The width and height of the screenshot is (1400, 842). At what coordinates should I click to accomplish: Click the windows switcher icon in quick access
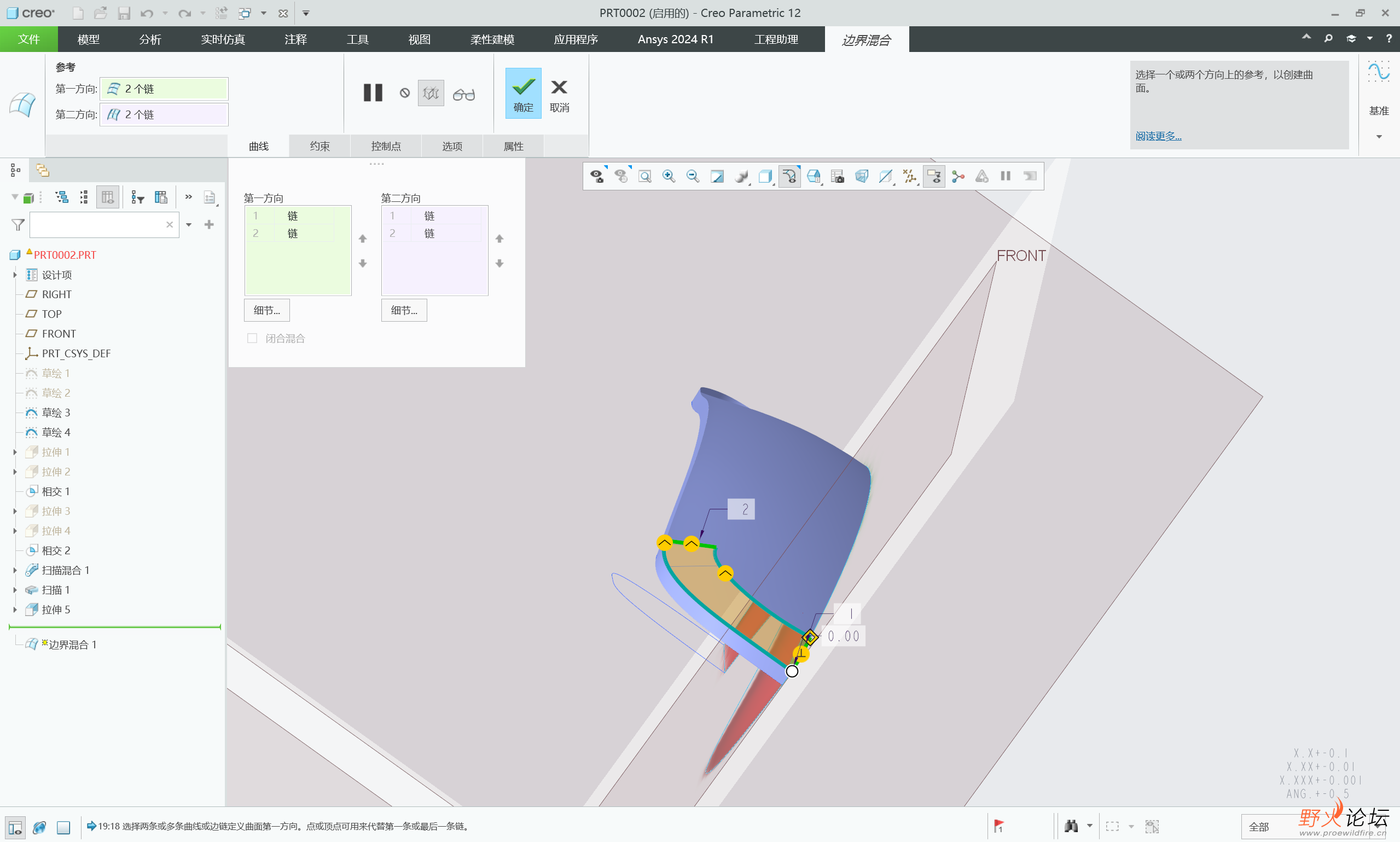tap(245, 13)
